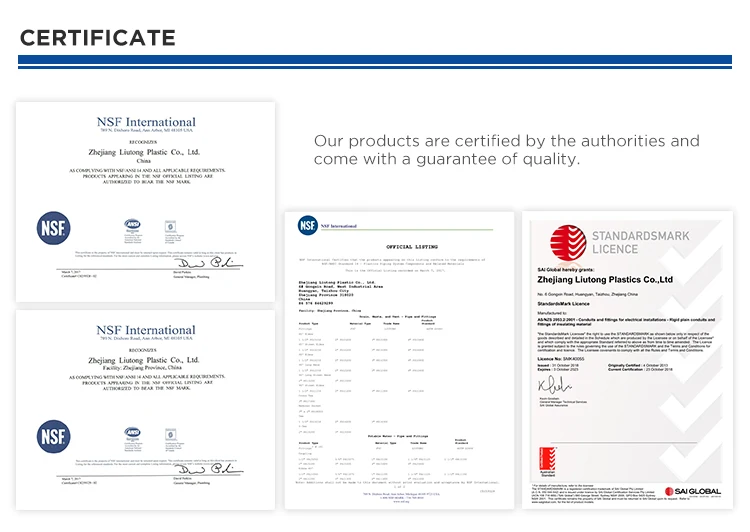Click the red SAI Global globe logo beside STANDARDSMARK LICENCE
750x532 pixels.
coord(568,243)
